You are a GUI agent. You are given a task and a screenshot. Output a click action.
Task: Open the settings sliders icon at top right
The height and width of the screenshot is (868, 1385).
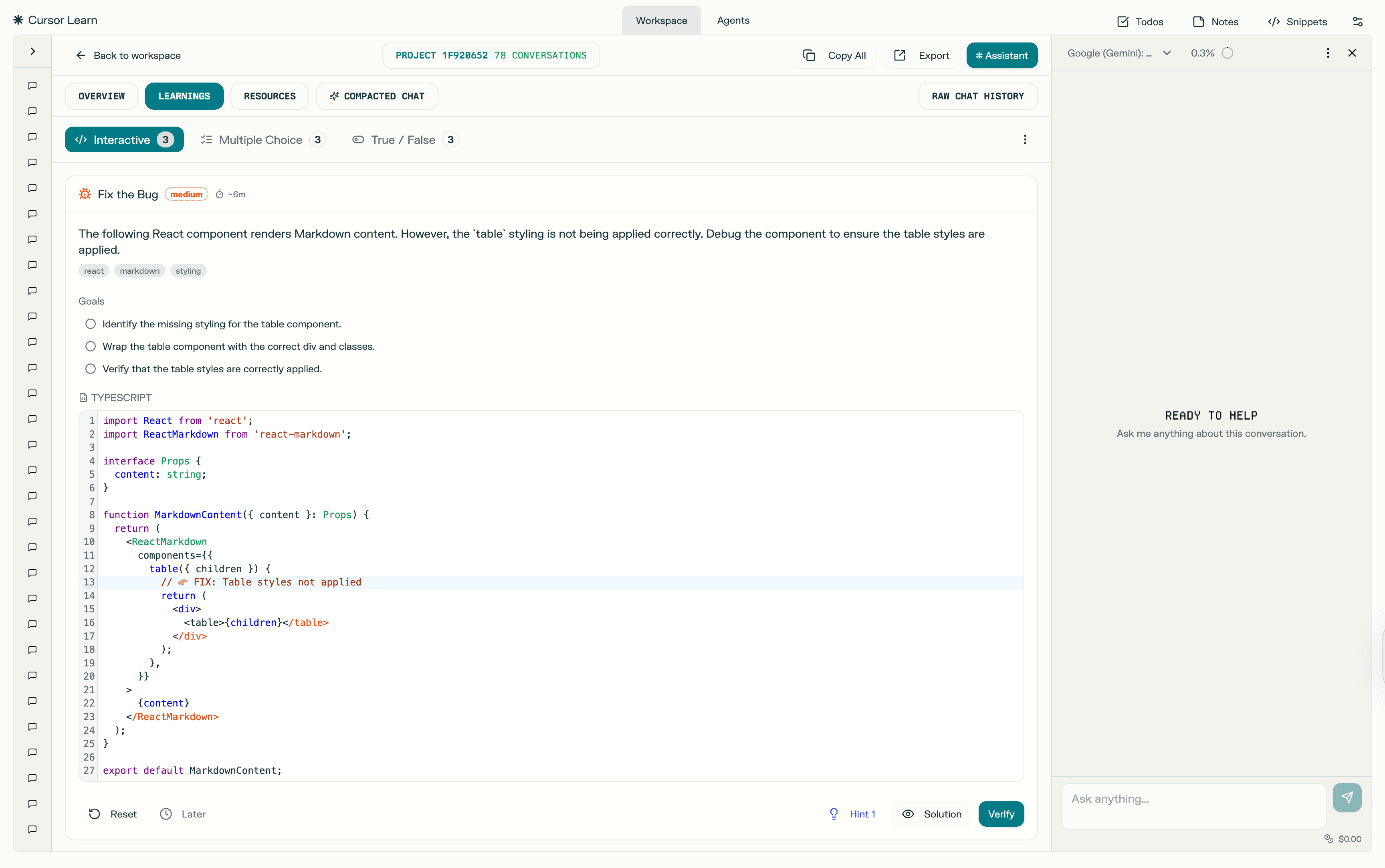[x=1357, y=21]
